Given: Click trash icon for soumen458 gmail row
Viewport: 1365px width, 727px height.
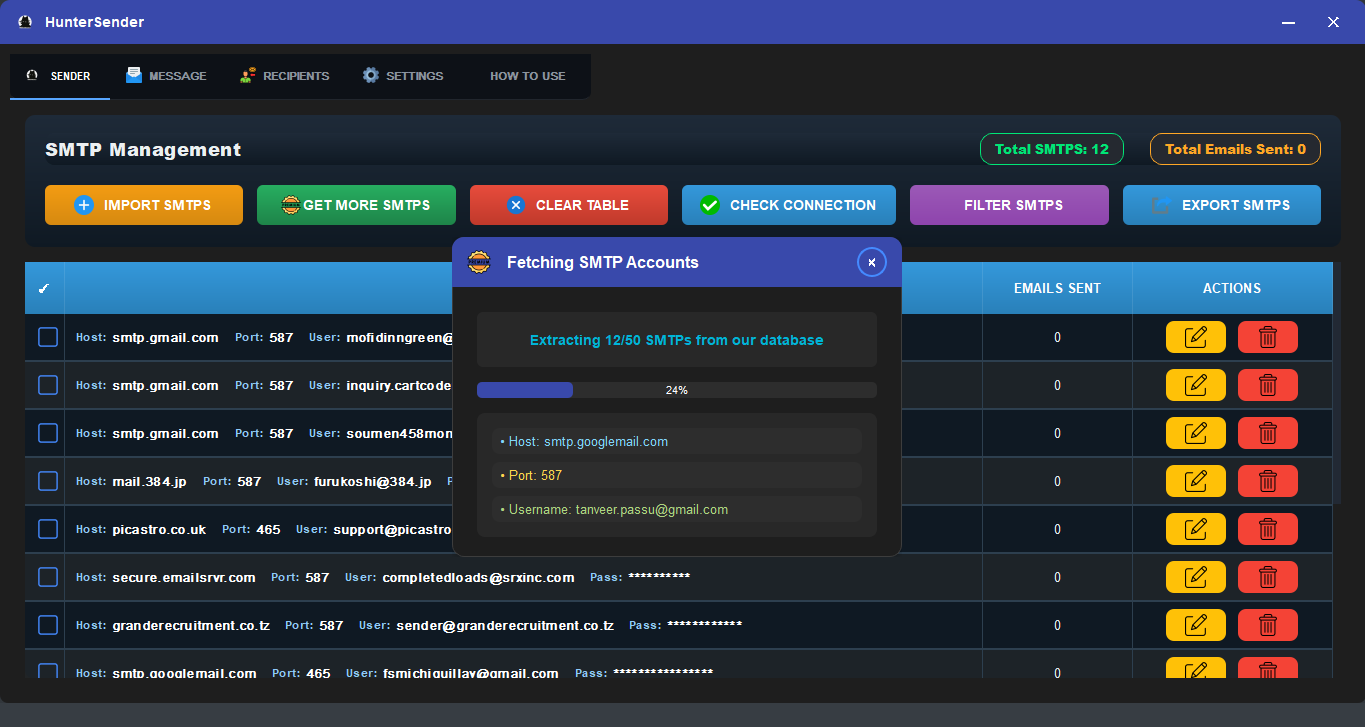Looking at the screenshot, I should point(1267,434).
